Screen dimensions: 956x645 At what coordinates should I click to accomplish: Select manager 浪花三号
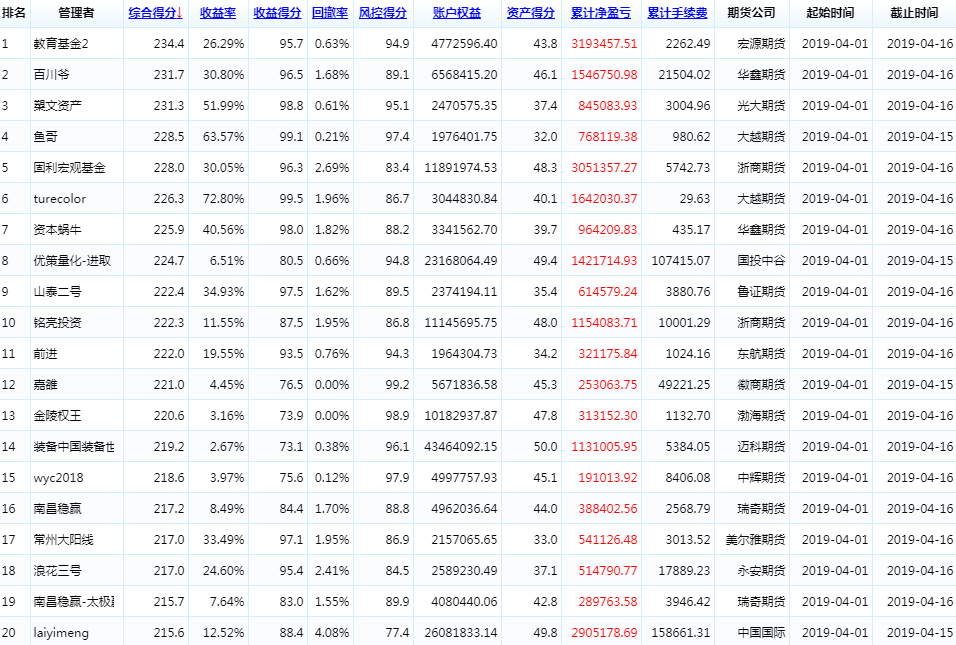(57, 571)
